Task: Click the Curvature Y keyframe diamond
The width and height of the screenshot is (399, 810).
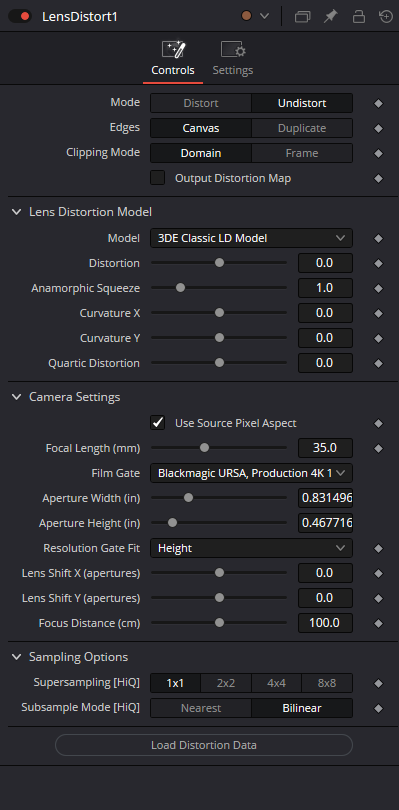Action: click(x=378, y=338)
